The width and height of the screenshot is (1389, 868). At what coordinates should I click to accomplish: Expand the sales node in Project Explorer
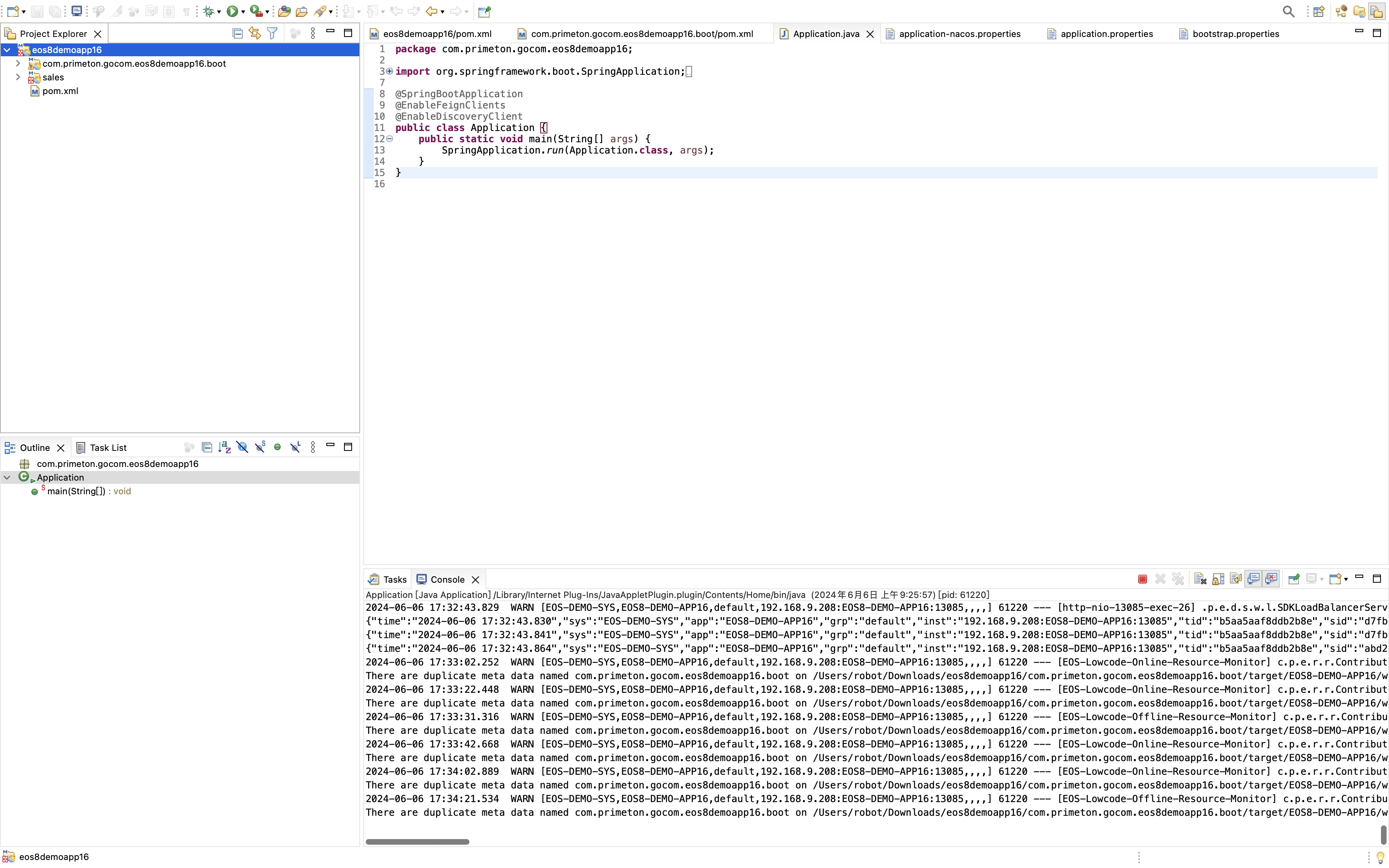[x=18, y=77]
